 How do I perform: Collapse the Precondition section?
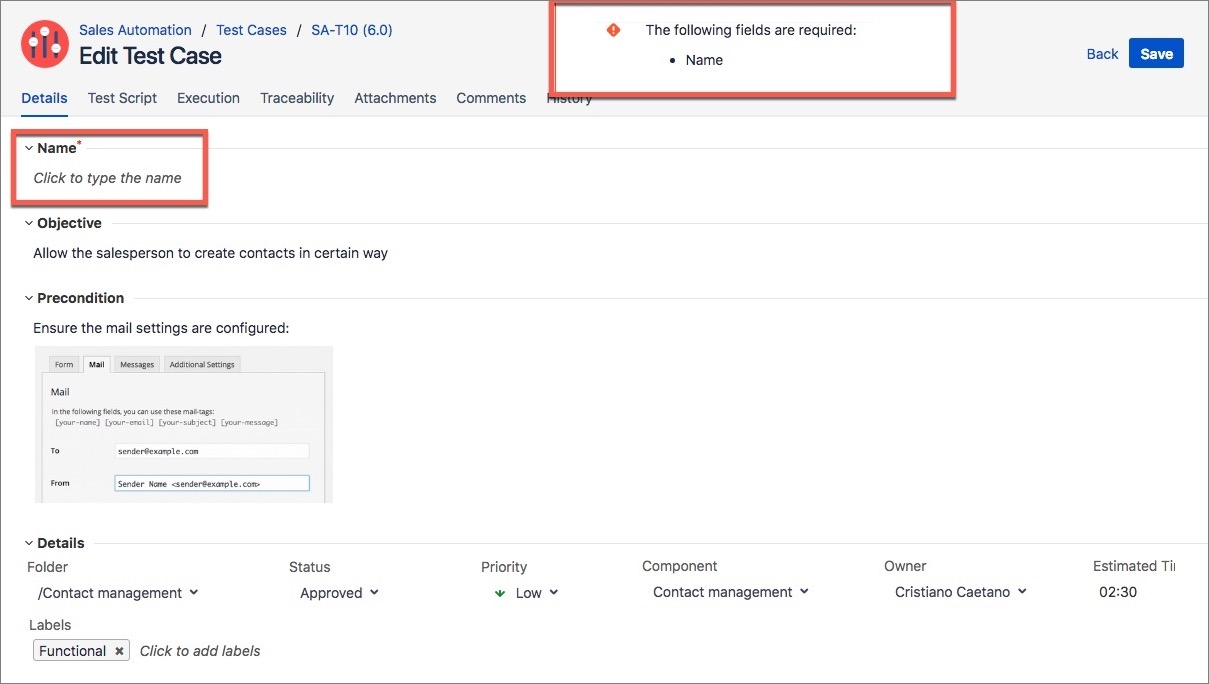pos(29,298)
